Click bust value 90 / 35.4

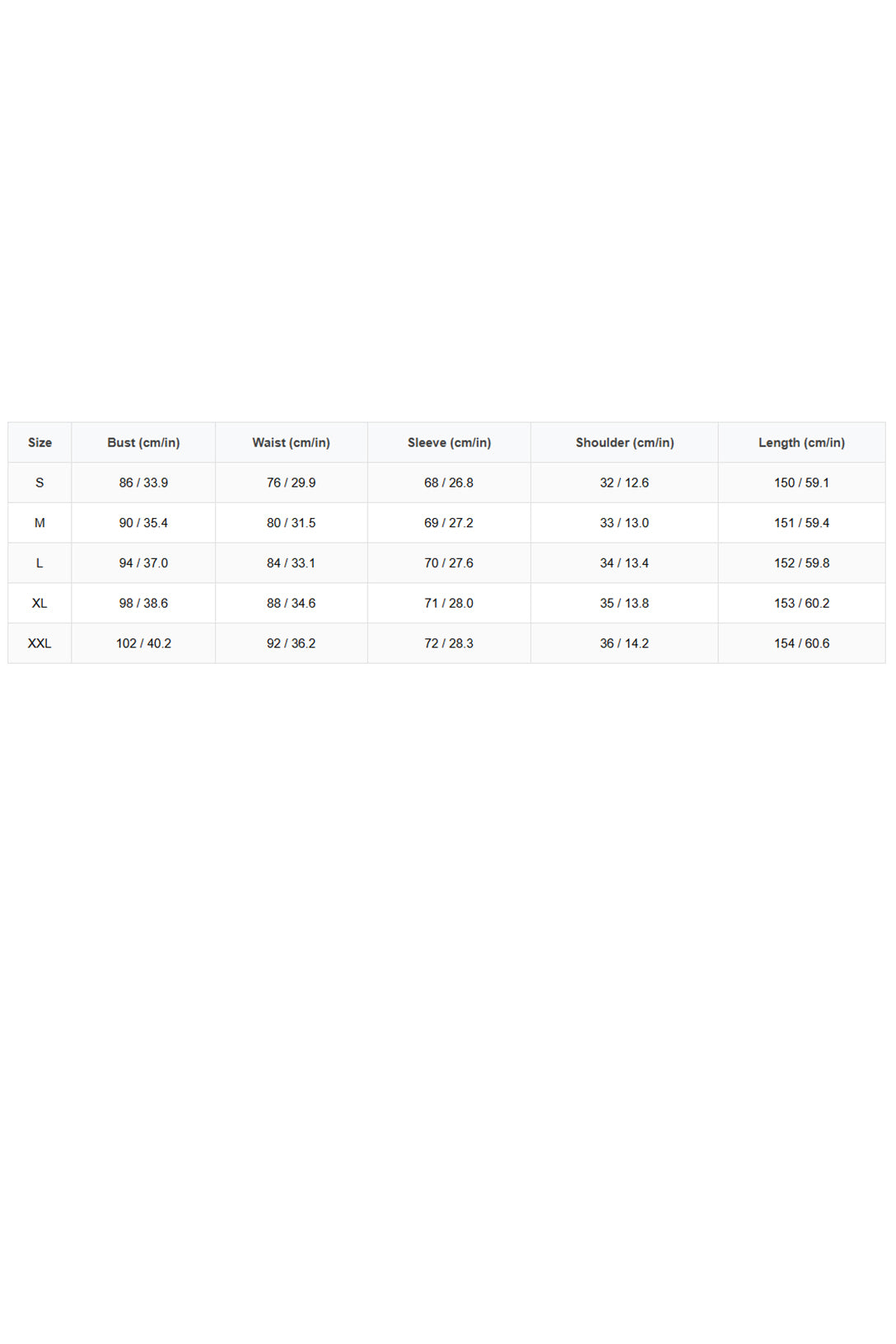click(143, 523)
